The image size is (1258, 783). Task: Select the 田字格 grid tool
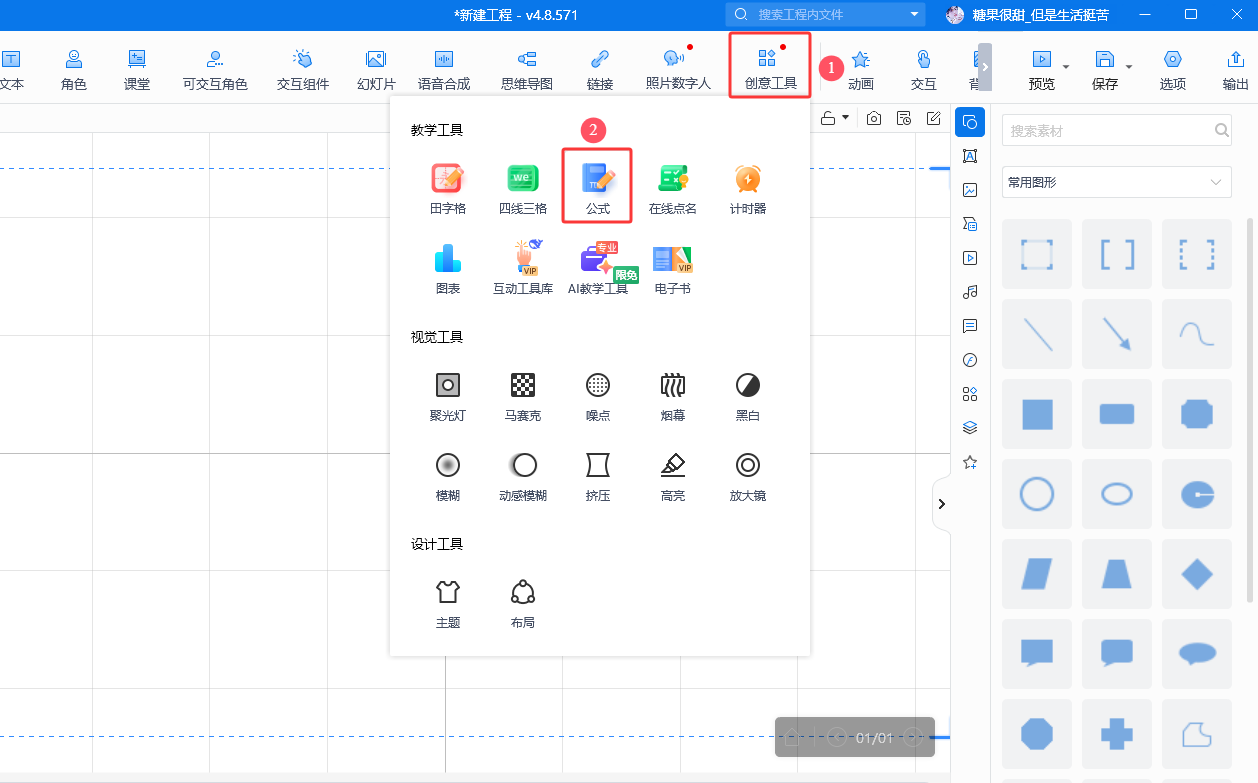click(x=447, y=186)
